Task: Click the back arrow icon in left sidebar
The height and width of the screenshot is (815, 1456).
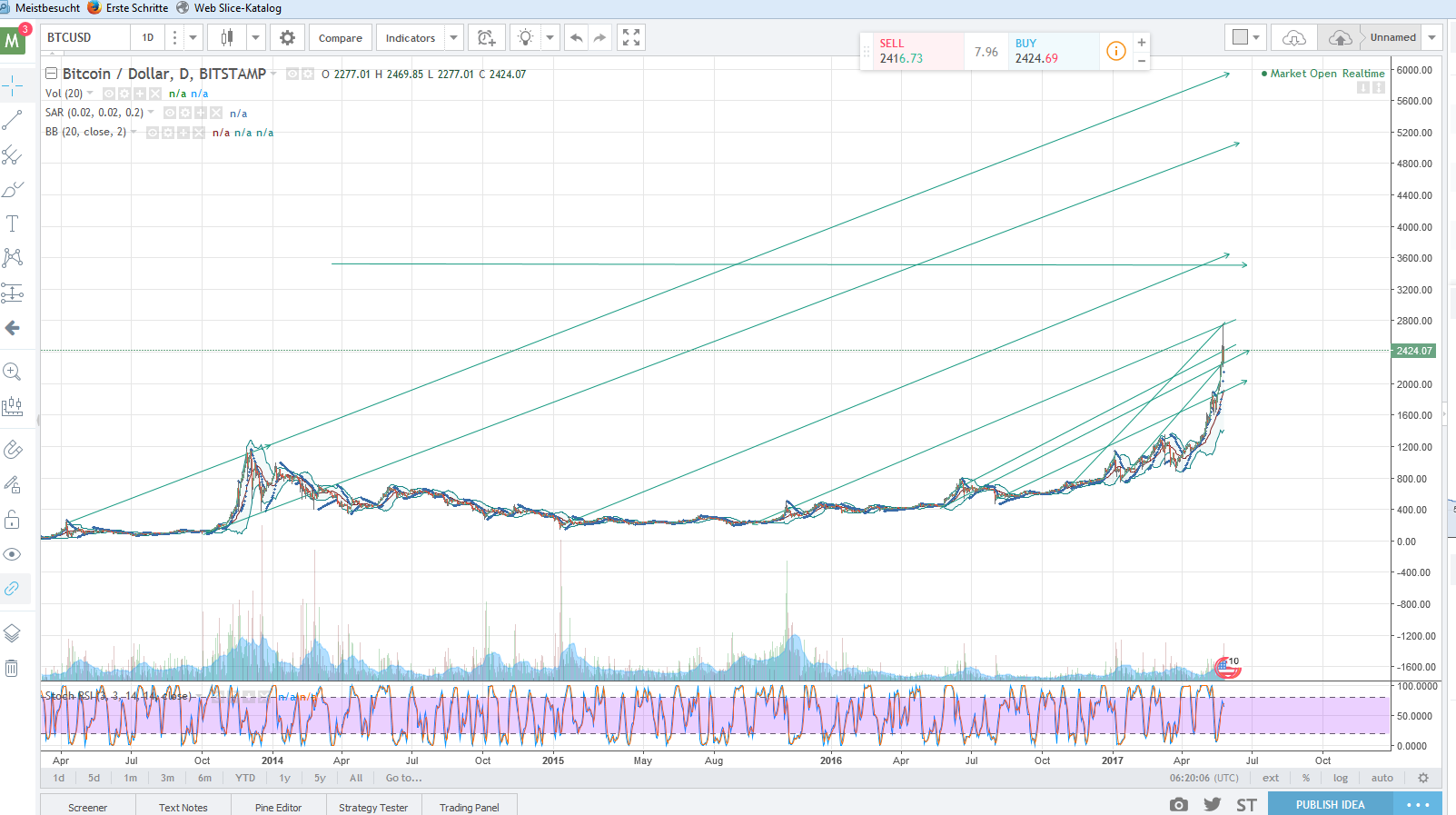Action: [13, 328]
